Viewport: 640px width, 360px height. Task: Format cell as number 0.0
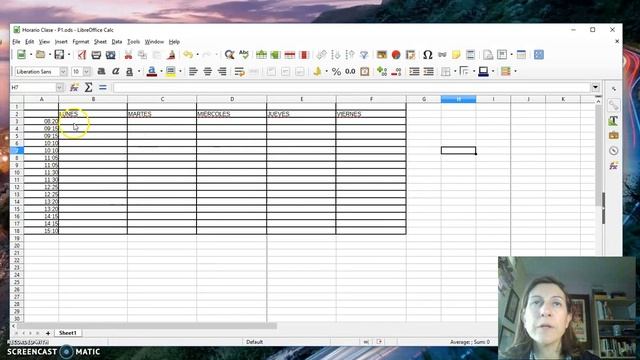pos(350,71)
